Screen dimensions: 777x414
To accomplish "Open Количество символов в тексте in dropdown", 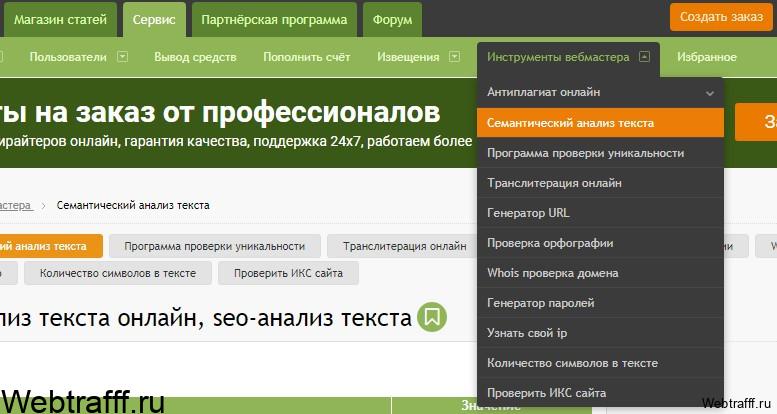I will tap(600, 363).
